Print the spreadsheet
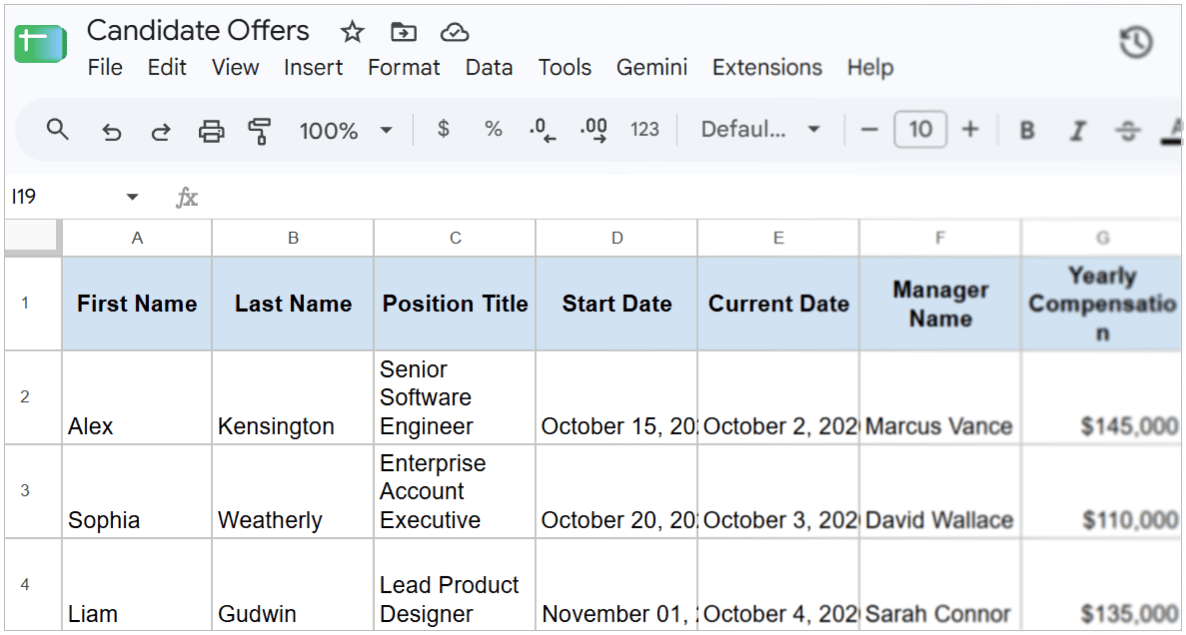This screenshot has height=635, width=1186. pyautogui.click(x=211, y=132)
